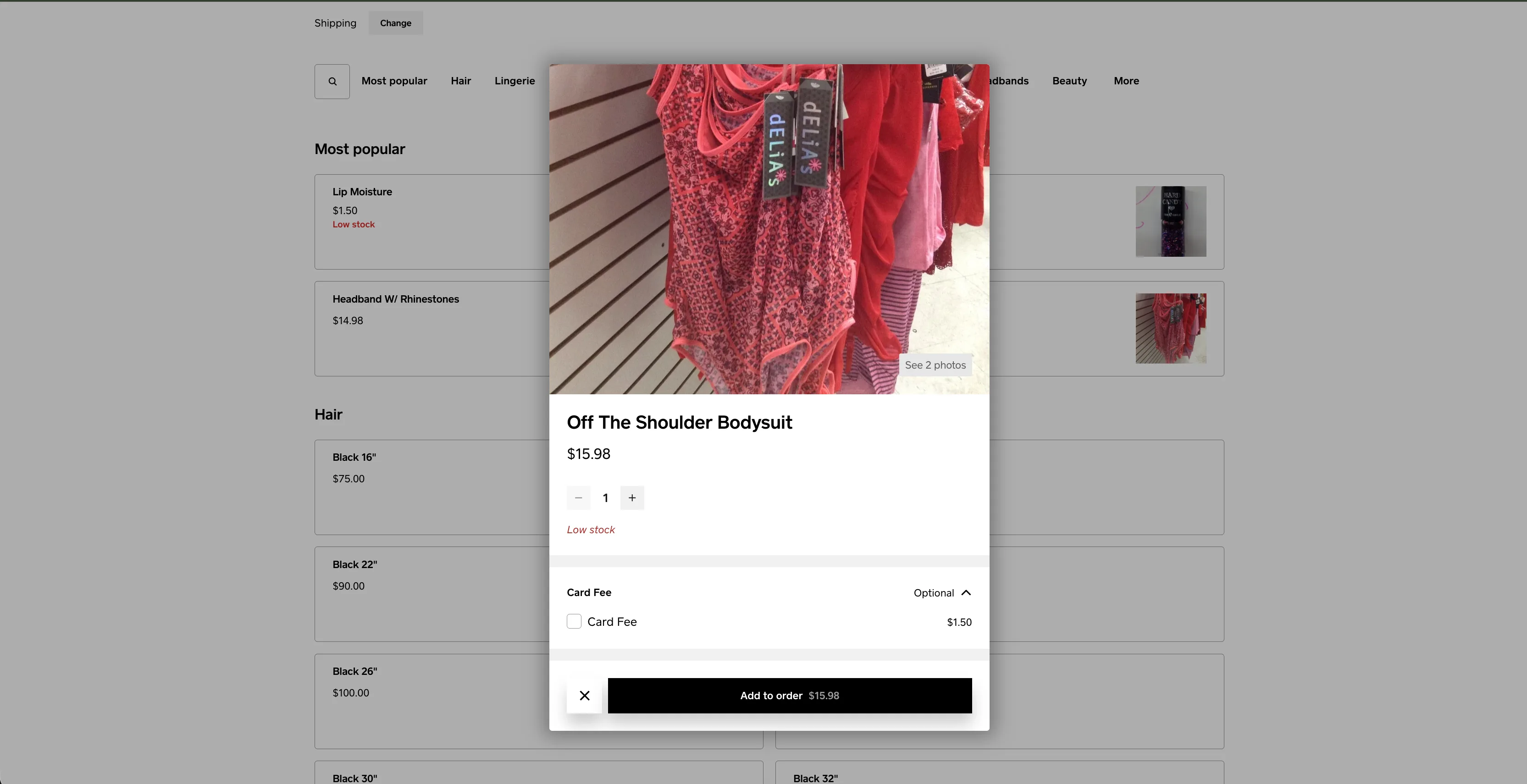Image resolution: width=1527 pixels, height=784 pixels.
Task: Click the large bodysuit product photo
Action: [769, 229]
